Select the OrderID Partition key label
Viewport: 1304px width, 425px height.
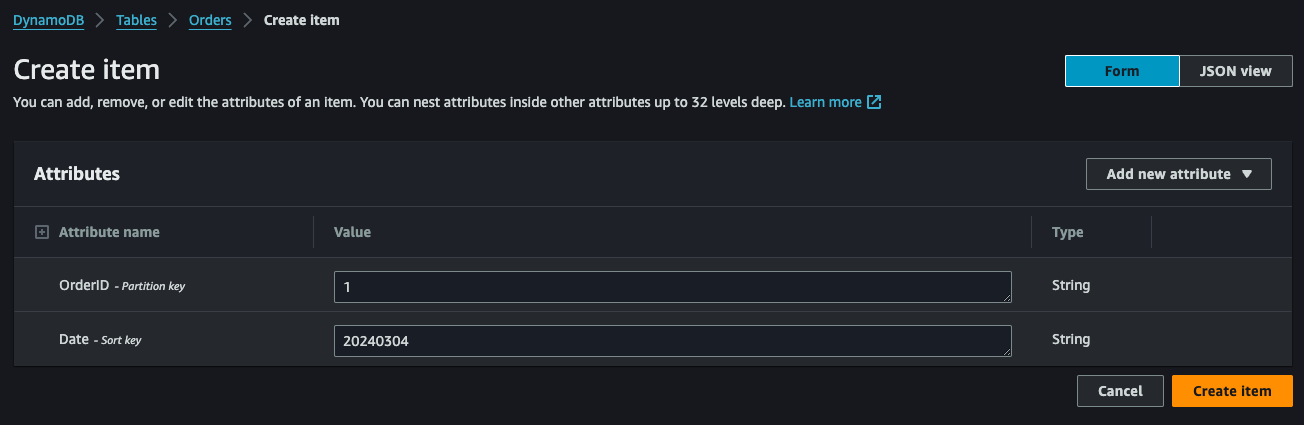(x=122, y=286)
